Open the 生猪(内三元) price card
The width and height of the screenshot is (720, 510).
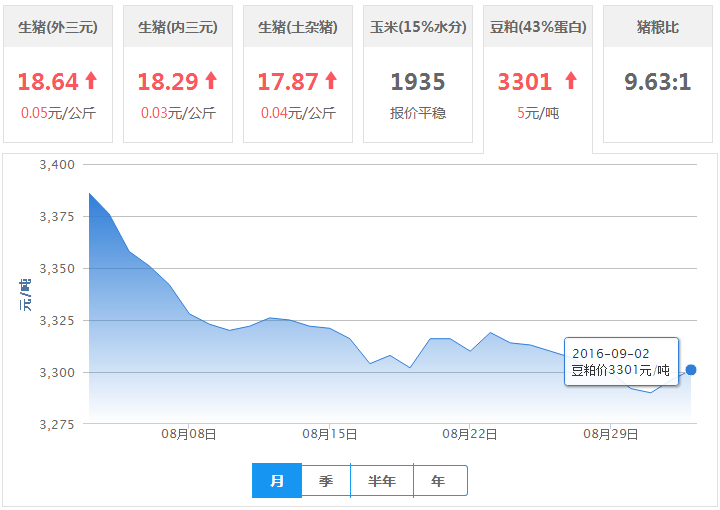point(178,74)
